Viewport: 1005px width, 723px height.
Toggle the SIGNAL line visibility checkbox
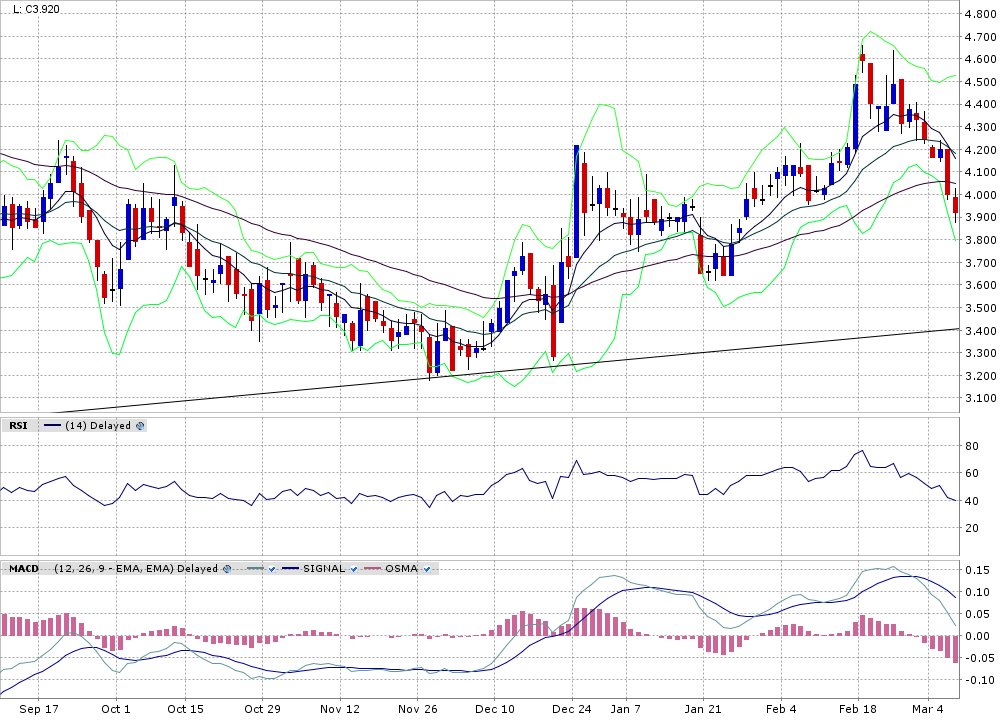coord(354,569)
